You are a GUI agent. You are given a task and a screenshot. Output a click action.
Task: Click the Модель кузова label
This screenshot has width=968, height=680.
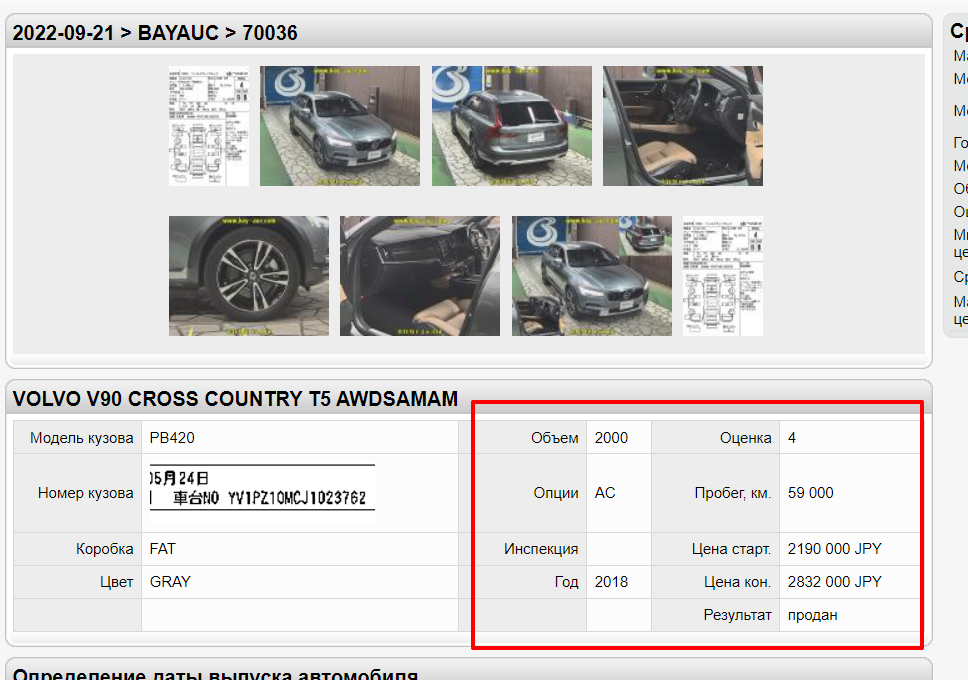click(81, 438)
